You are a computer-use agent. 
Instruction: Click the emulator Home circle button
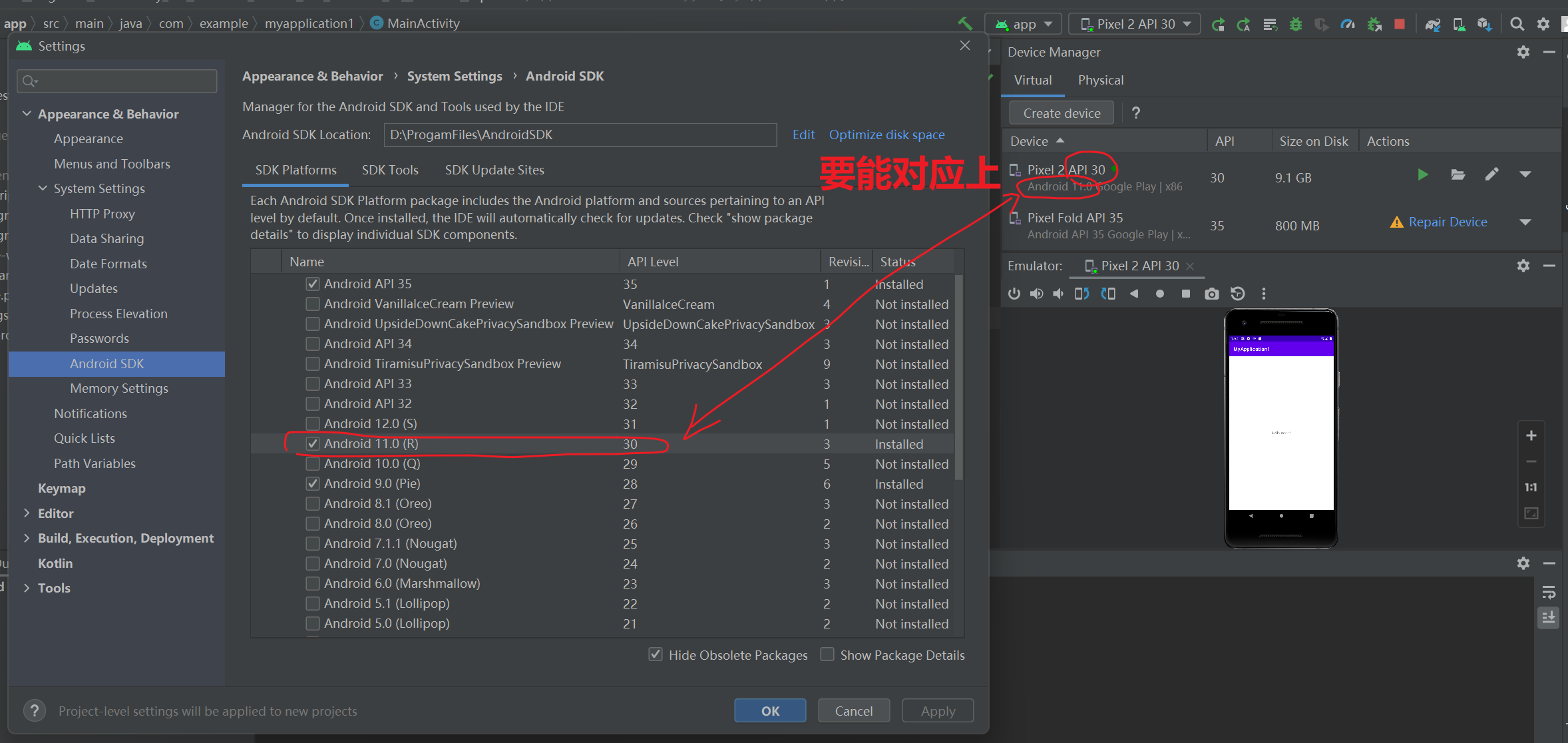[1160, 294]
